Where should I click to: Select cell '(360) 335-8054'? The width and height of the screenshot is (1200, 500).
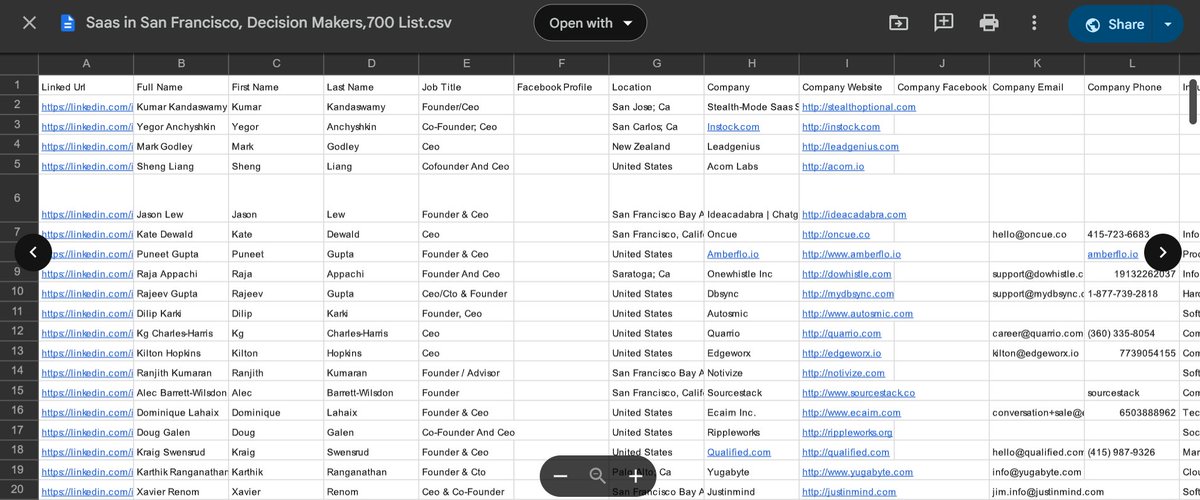tap(1132, 333)
